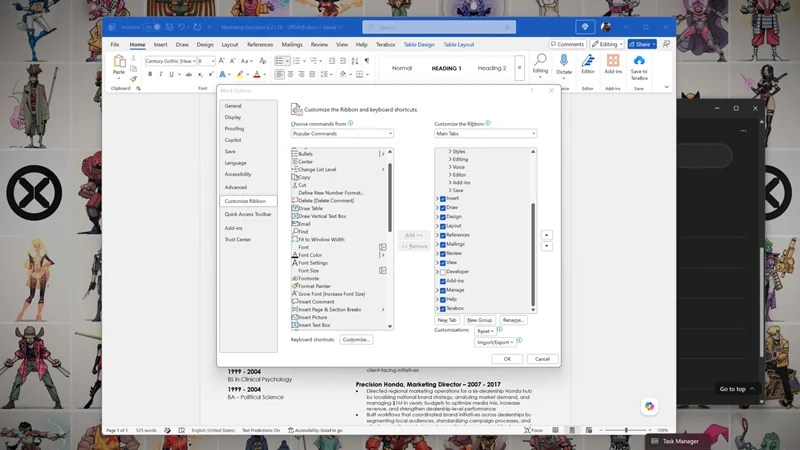Image resolution: width=800 pixels, height=450 pixels.
Task: Click the Show/Hide paragraph marks icon
Action: (x=366, y=61)
